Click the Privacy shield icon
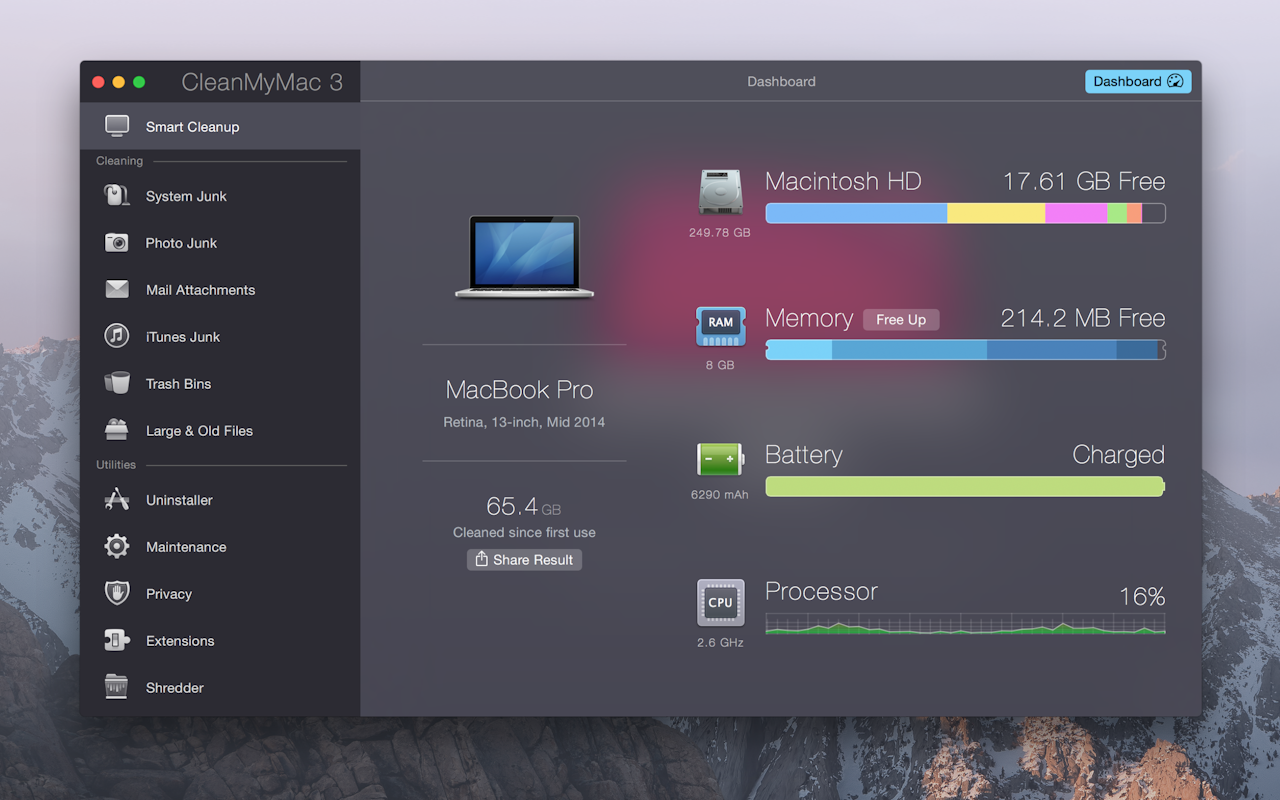This screenshot has width=1280, height=800. point(117,594)
